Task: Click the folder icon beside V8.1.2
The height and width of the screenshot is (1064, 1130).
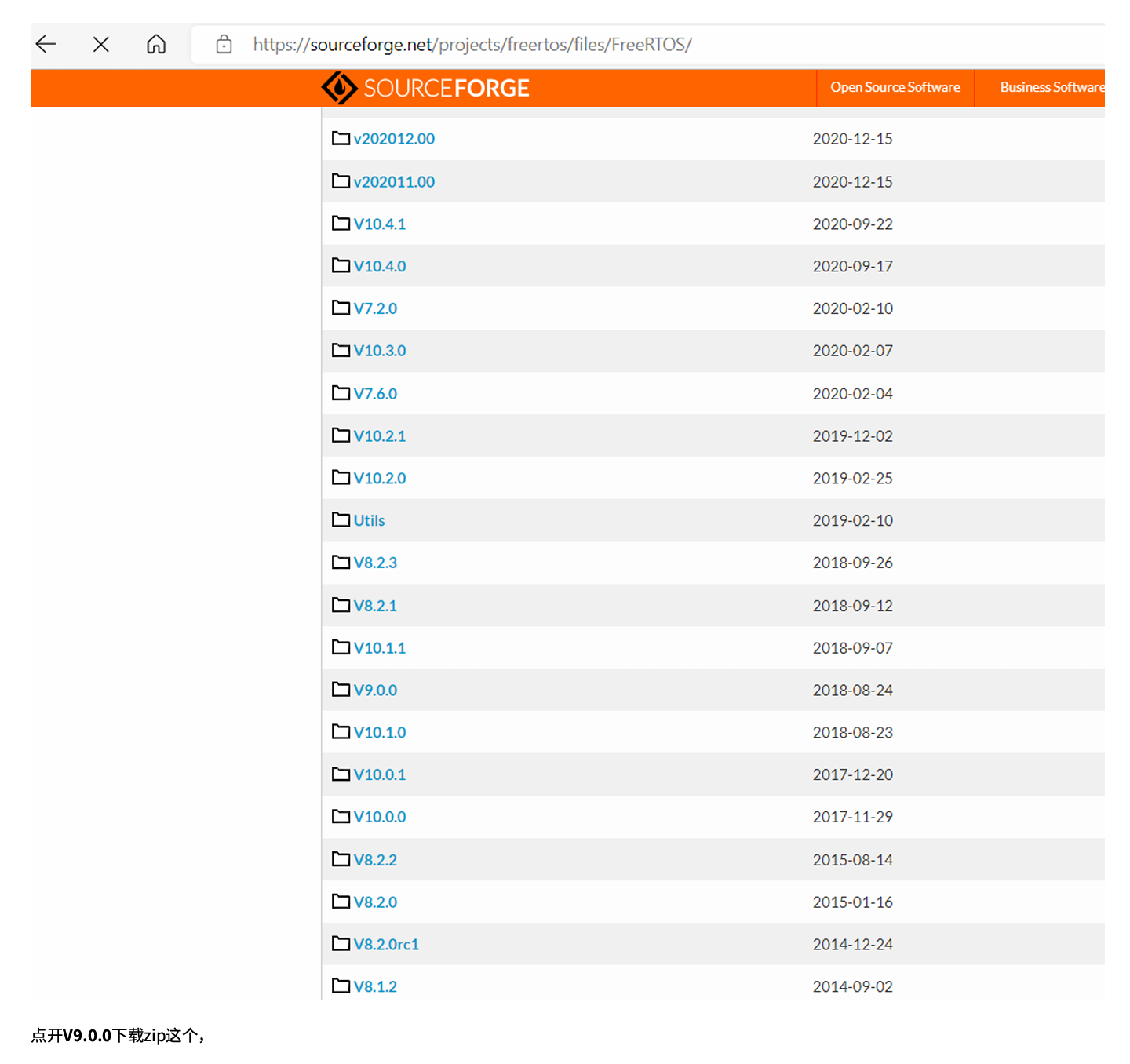Action: pyautogui.click(x=341, y=986)
